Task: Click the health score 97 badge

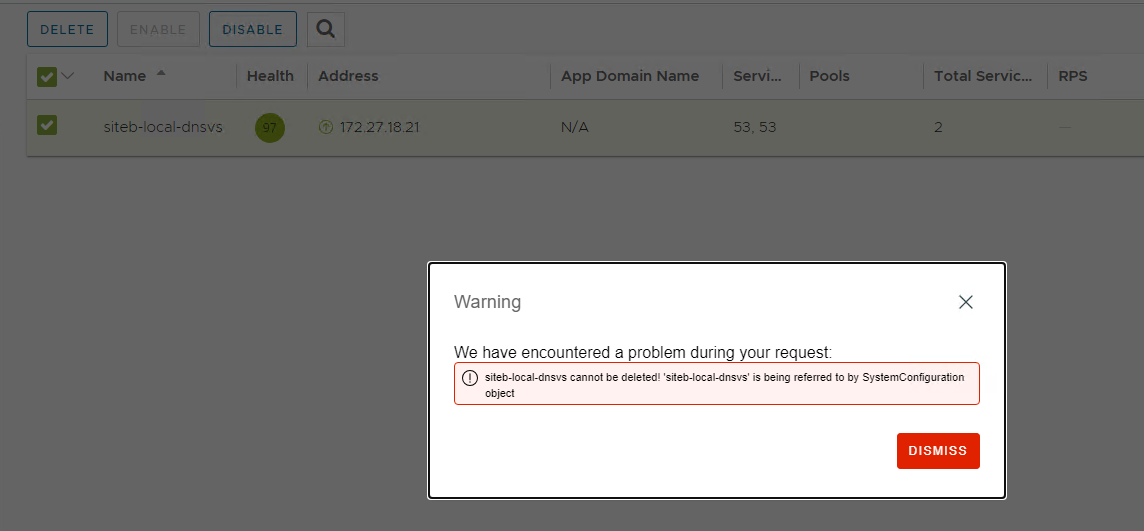Action: click(269, 128)
